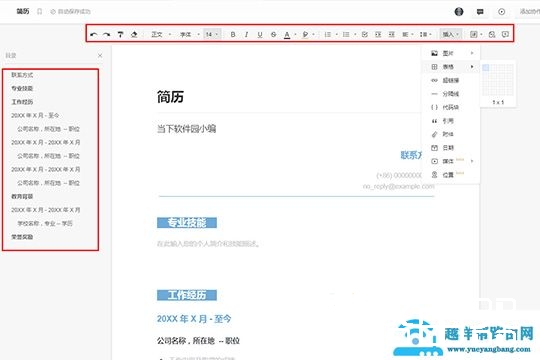The width and height of the screenshot is (540, 360).
Task: Close the outline panel with X
Action: tap(100, 55)
